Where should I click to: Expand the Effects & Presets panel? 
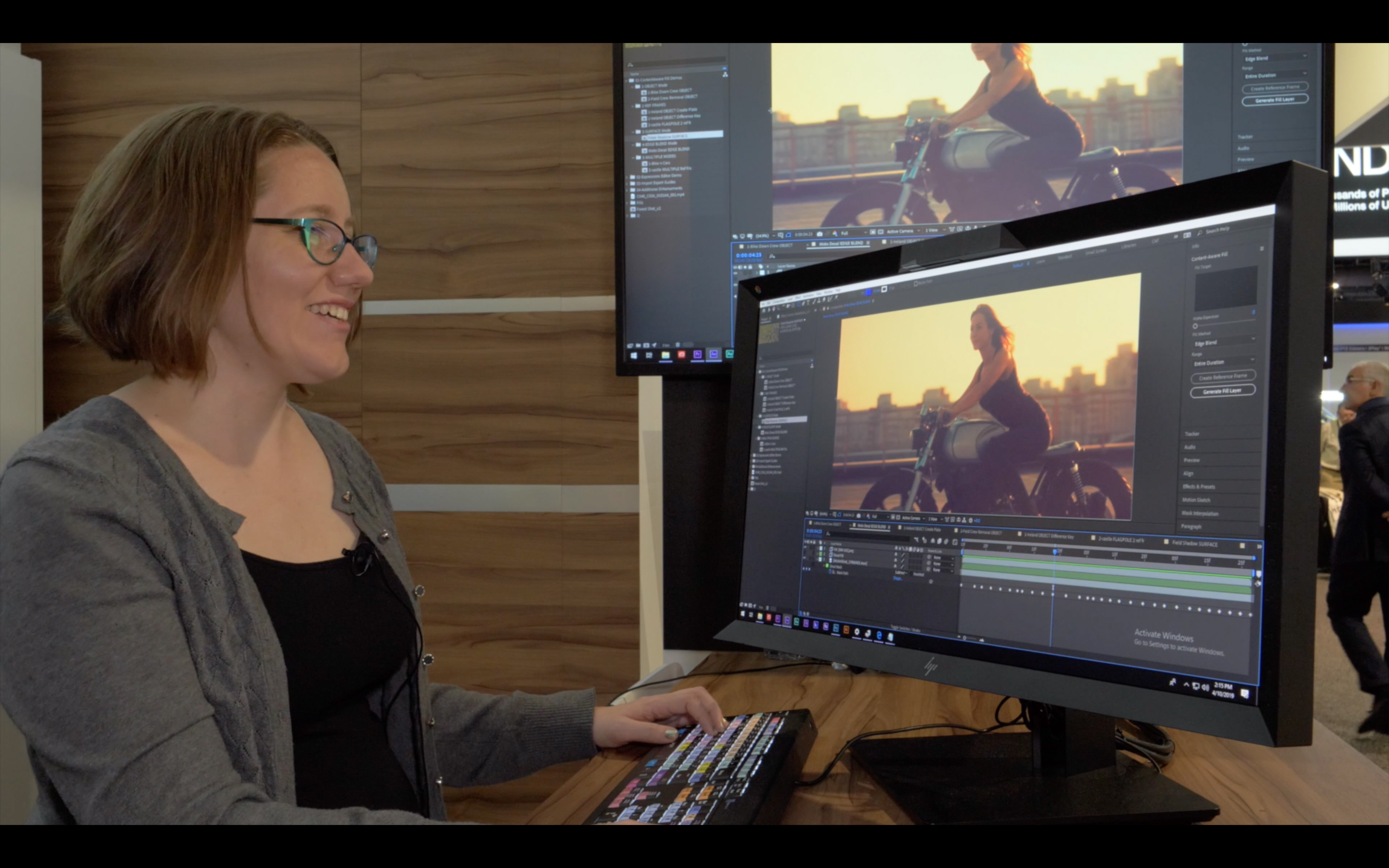pyautogui.click(x=1198, y=487)
